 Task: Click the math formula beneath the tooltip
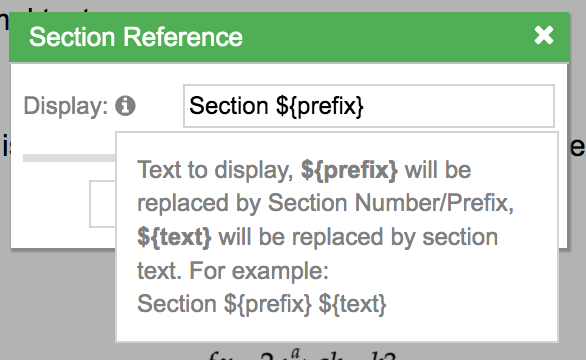[301, 354]
